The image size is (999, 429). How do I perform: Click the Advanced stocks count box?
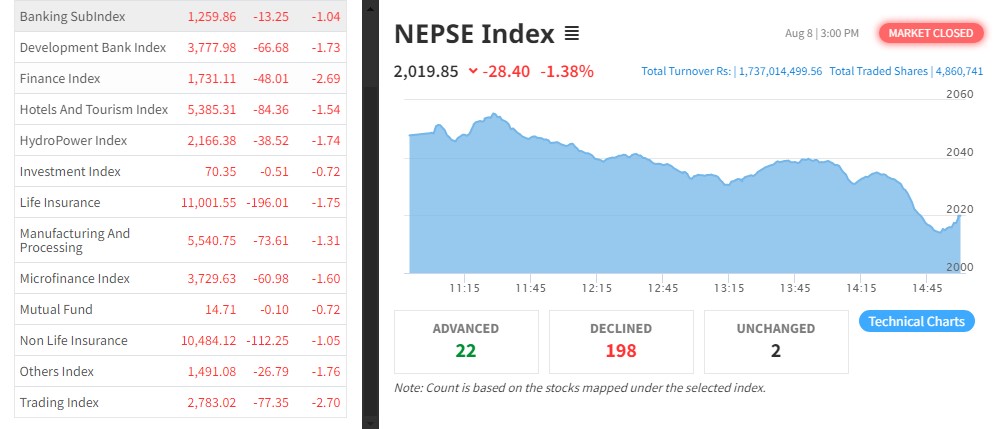(x=466, y=340)
